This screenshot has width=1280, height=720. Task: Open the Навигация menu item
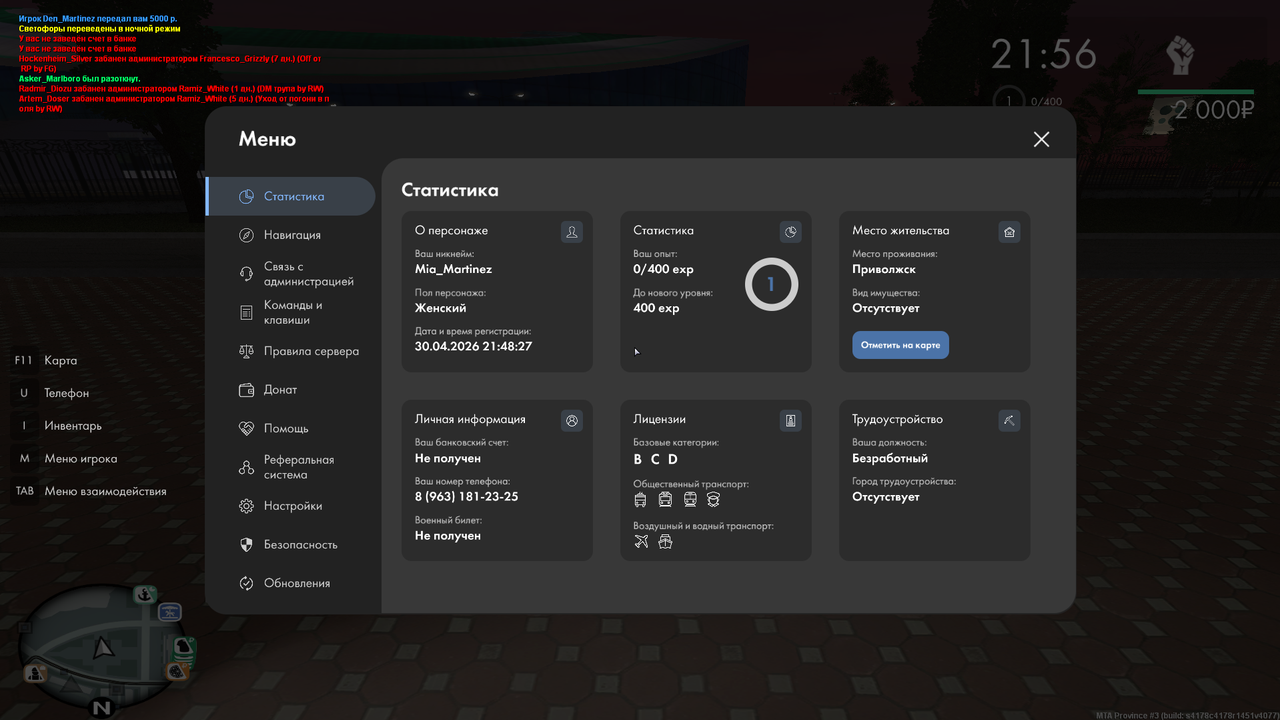291,235
